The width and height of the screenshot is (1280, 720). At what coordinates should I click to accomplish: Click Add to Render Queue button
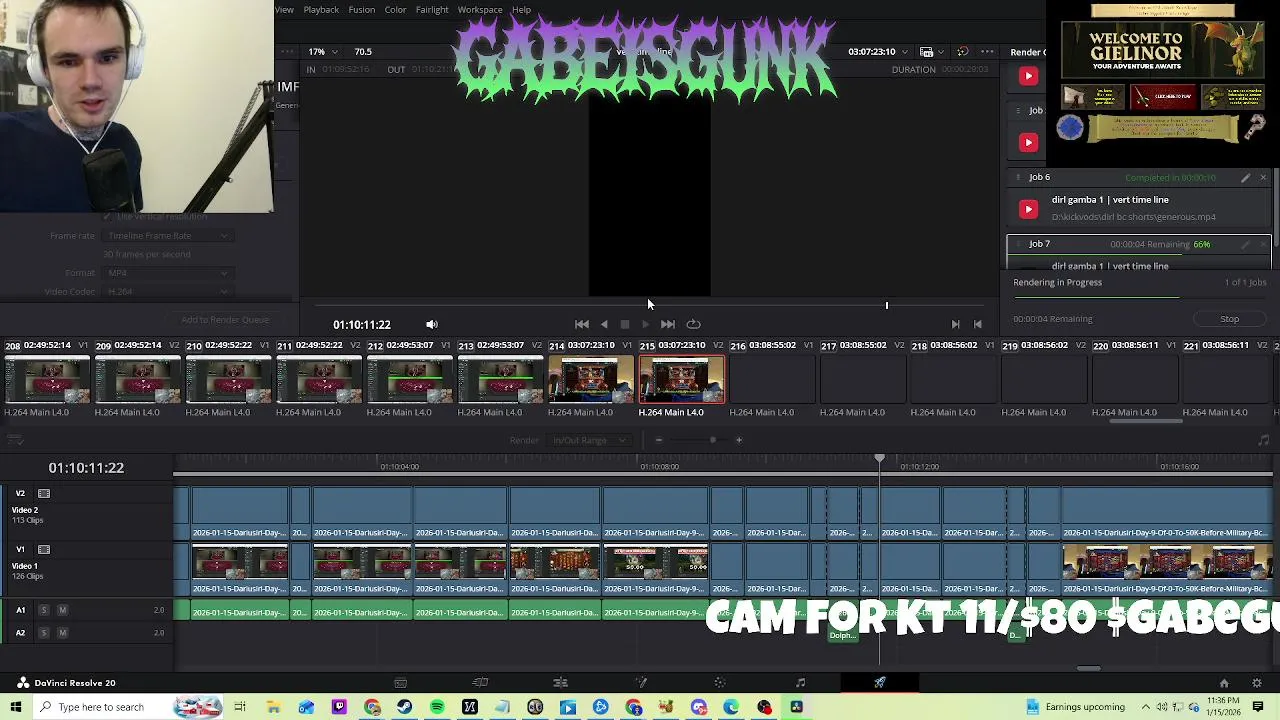(225, 320)
